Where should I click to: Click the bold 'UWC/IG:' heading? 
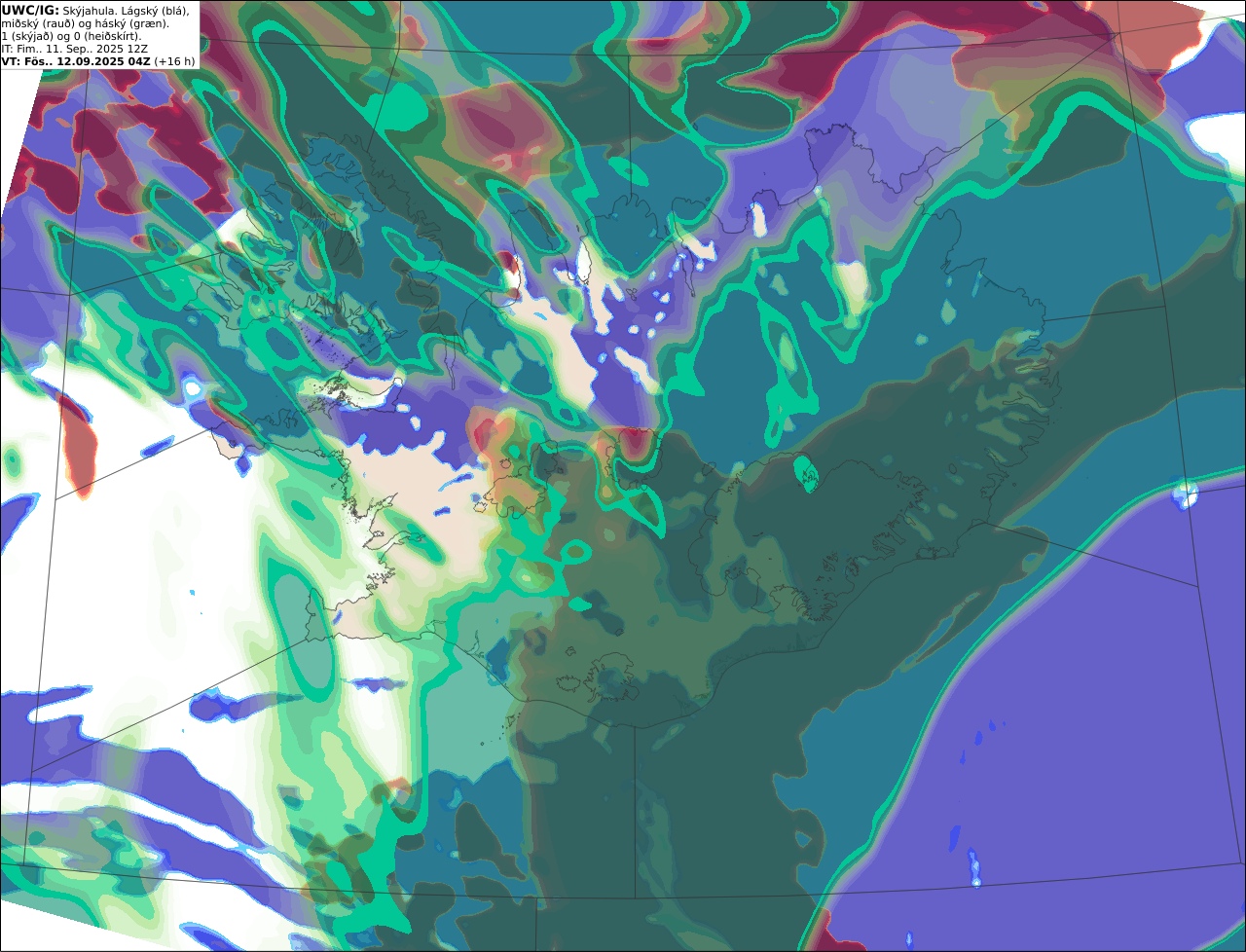click(x=30, y=11)
